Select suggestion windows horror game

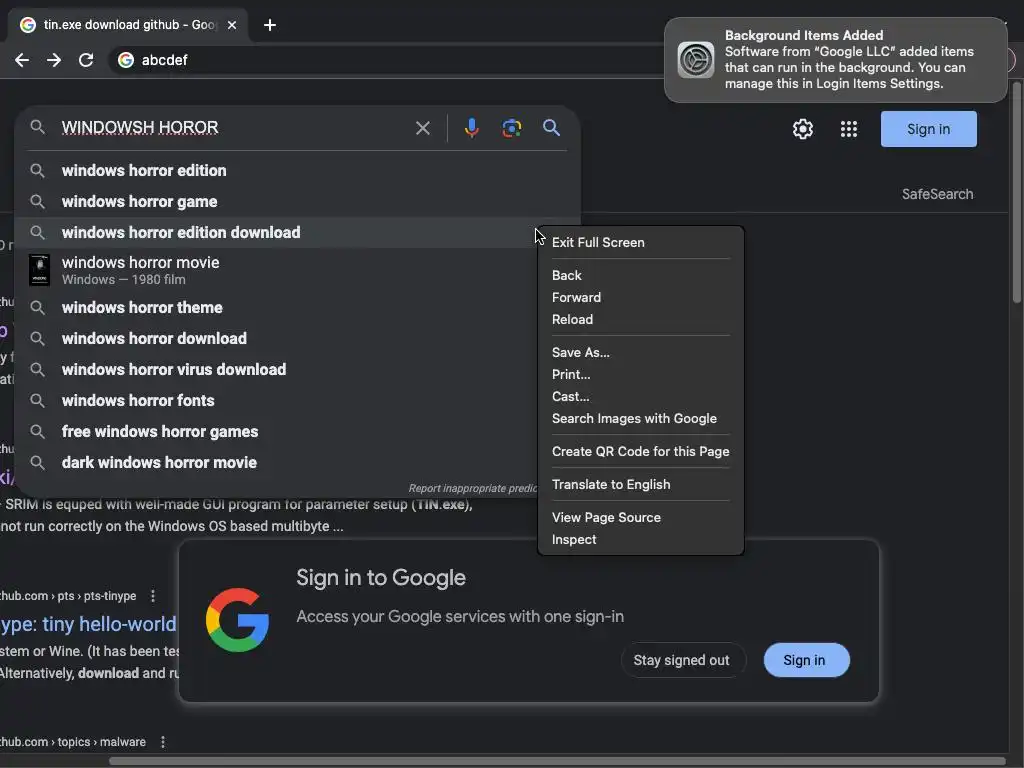click(x=297, y=202)
